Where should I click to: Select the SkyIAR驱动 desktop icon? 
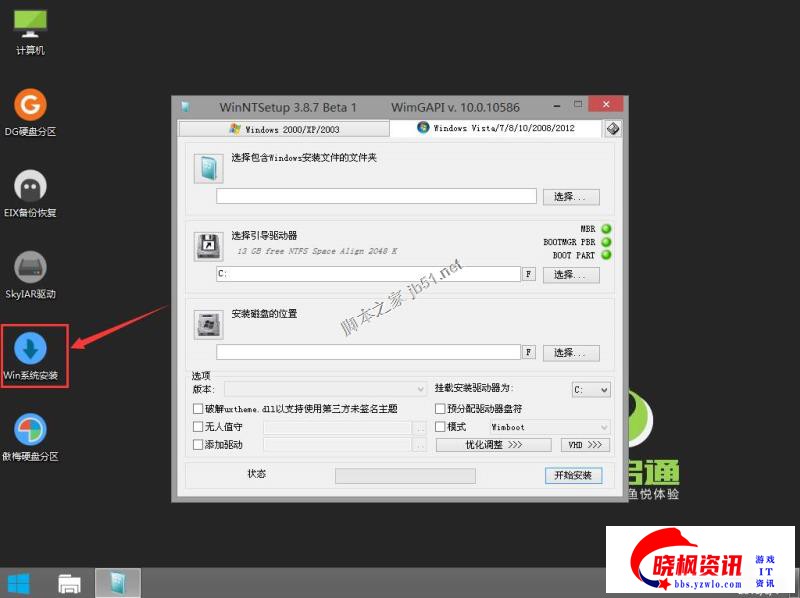[31, 268]
